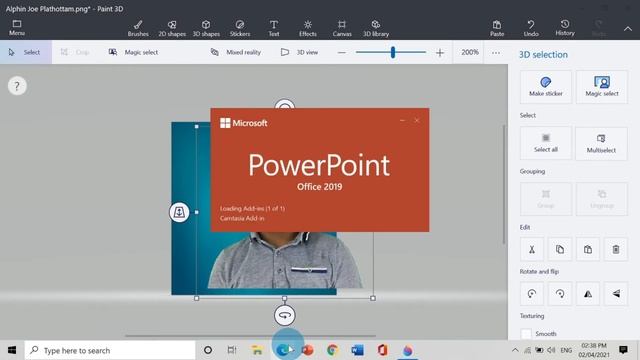Flip the selection horizontally
The height and width of the screenshot is (360, 640).
[588, 293]
